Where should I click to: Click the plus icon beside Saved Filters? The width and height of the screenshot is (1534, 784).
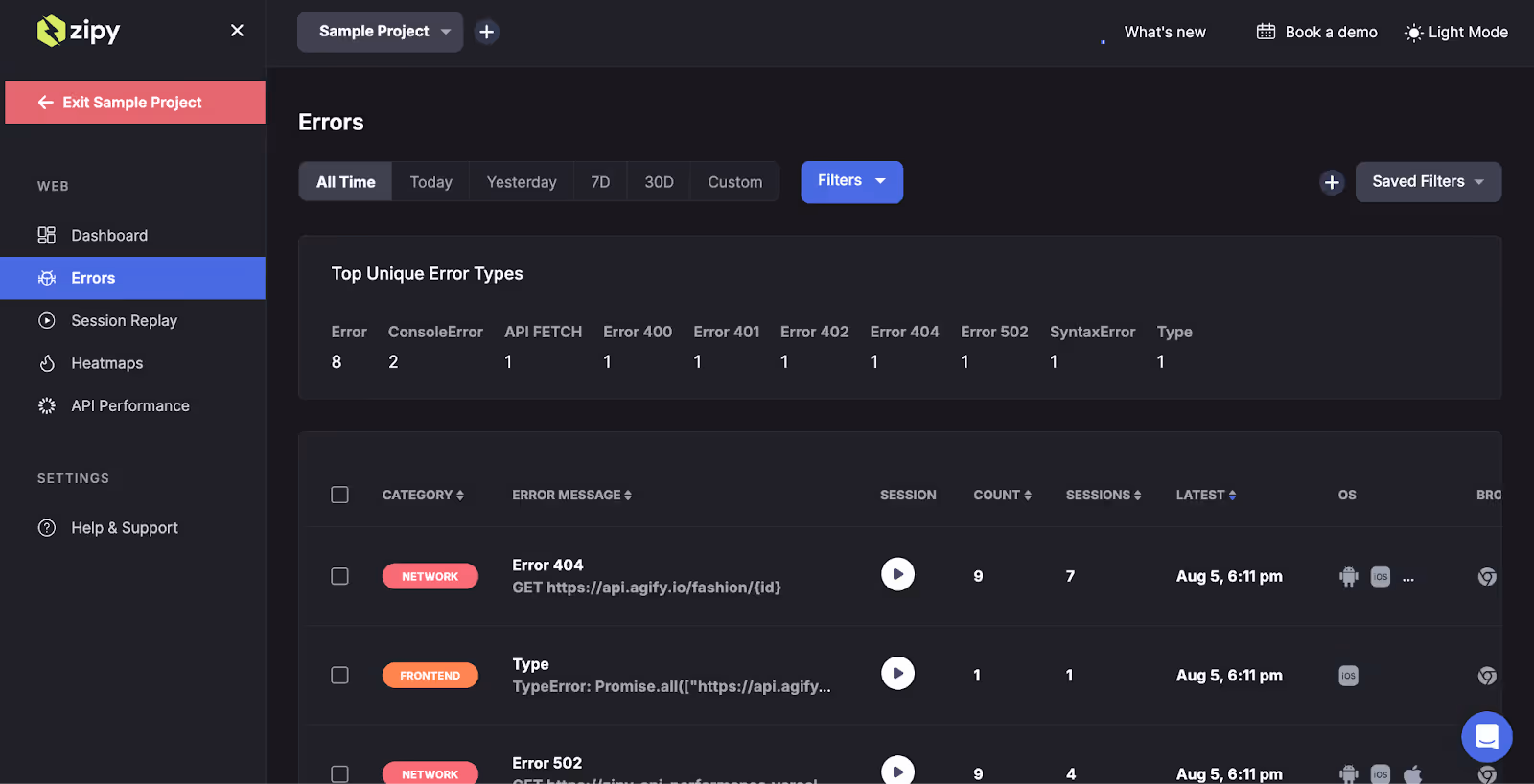coord(1332,182)
